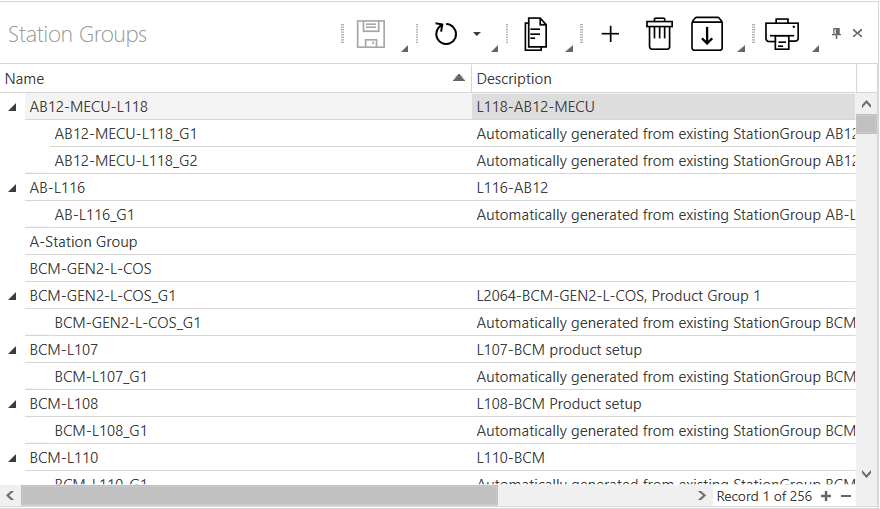This screenshot has height=509, width=880.
Task: Click the Copy document toolbar icon
Action: pyautogui.click(x=535, y=34)
